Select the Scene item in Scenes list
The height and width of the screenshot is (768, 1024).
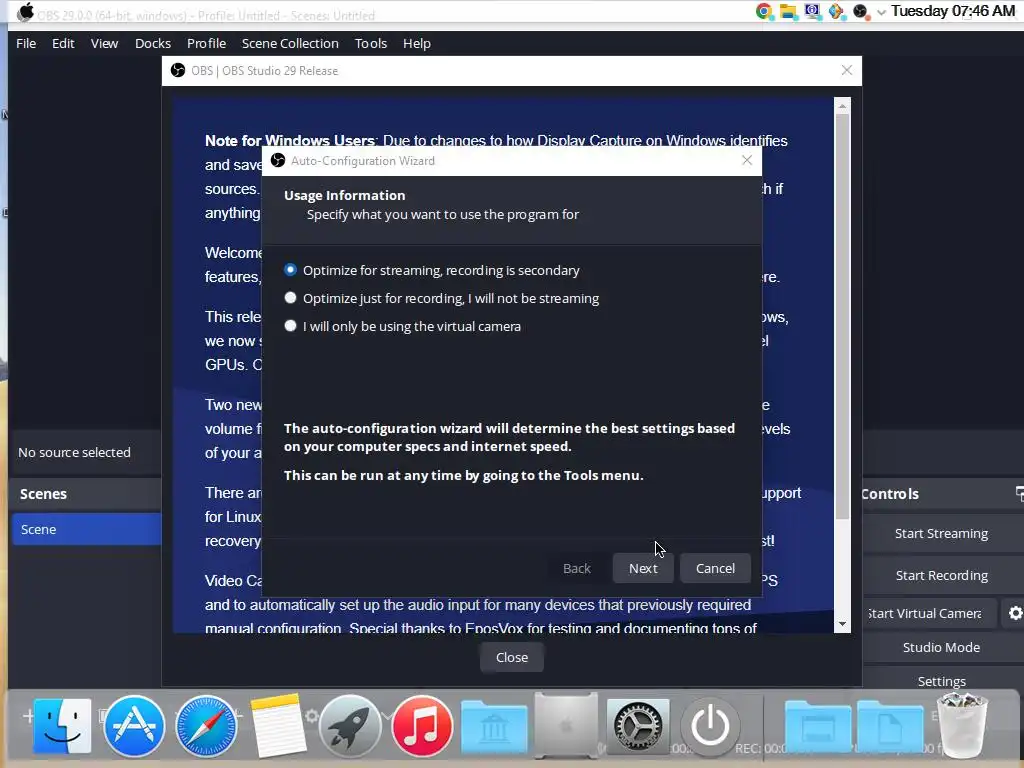point(86,529)
